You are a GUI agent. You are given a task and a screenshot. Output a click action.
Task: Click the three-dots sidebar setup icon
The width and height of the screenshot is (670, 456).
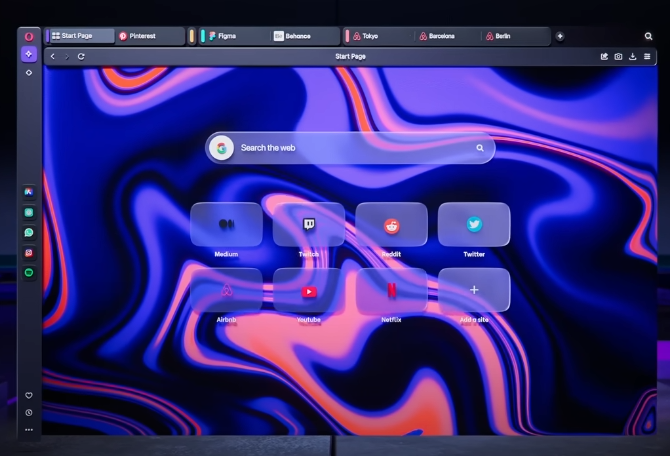click(x=29, y=430)
